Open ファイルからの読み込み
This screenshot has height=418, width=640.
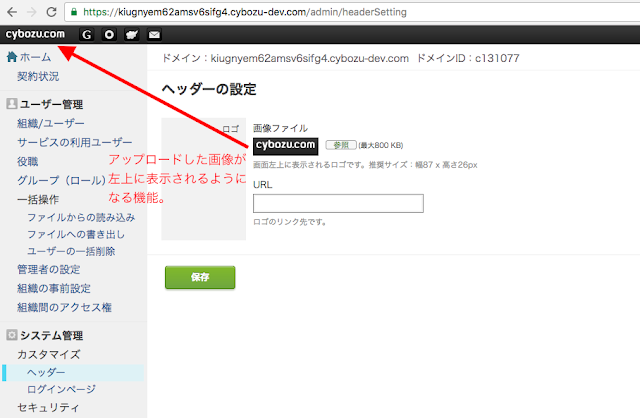pos(81,218)
